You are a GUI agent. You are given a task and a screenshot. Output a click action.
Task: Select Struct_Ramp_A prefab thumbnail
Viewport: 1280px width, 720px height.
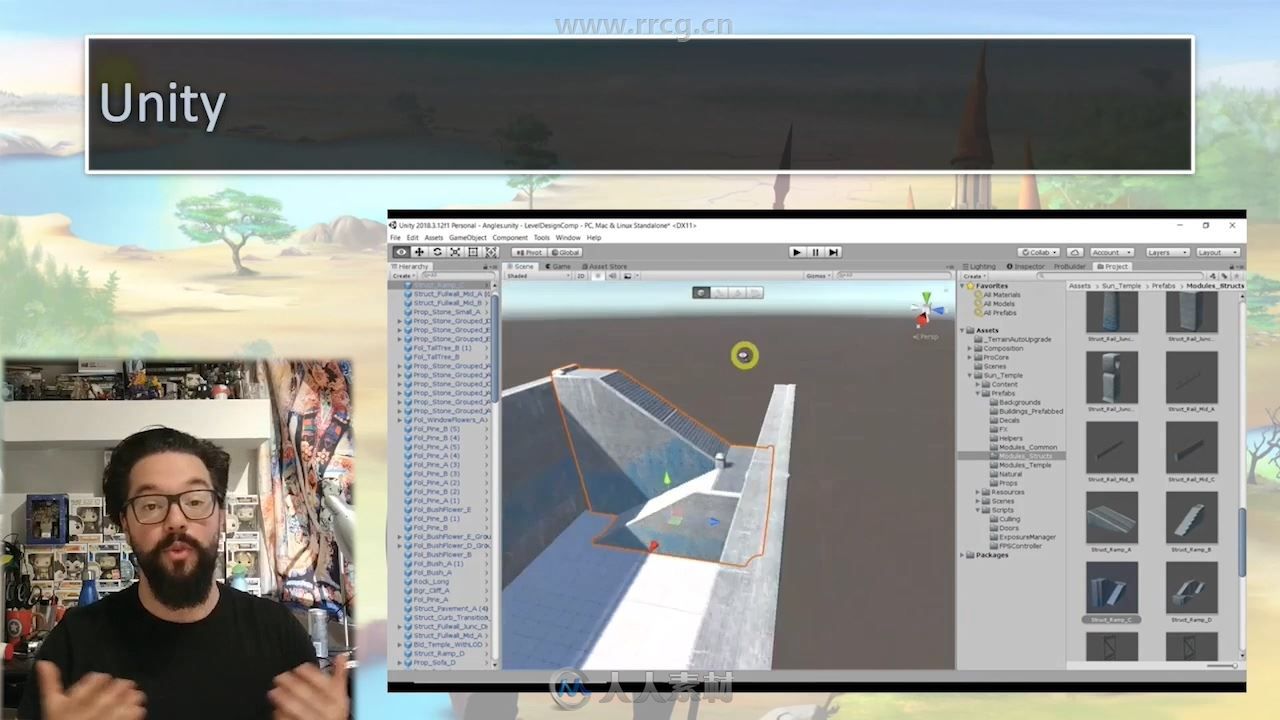(x=1111, y=518)
